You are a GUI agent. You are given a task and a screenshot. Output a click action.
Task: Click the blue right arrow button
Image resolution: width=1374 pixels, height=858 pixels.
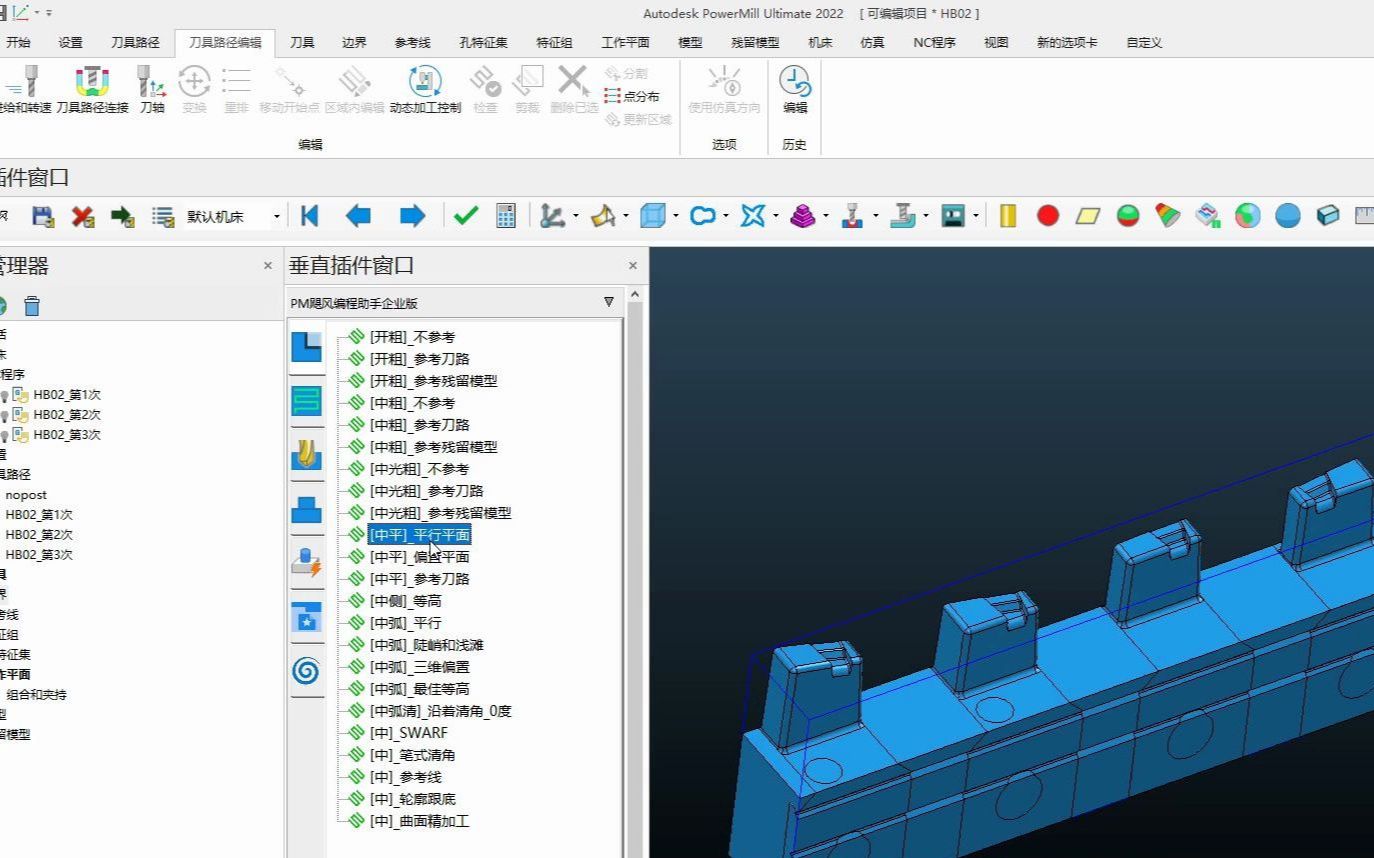412,216
